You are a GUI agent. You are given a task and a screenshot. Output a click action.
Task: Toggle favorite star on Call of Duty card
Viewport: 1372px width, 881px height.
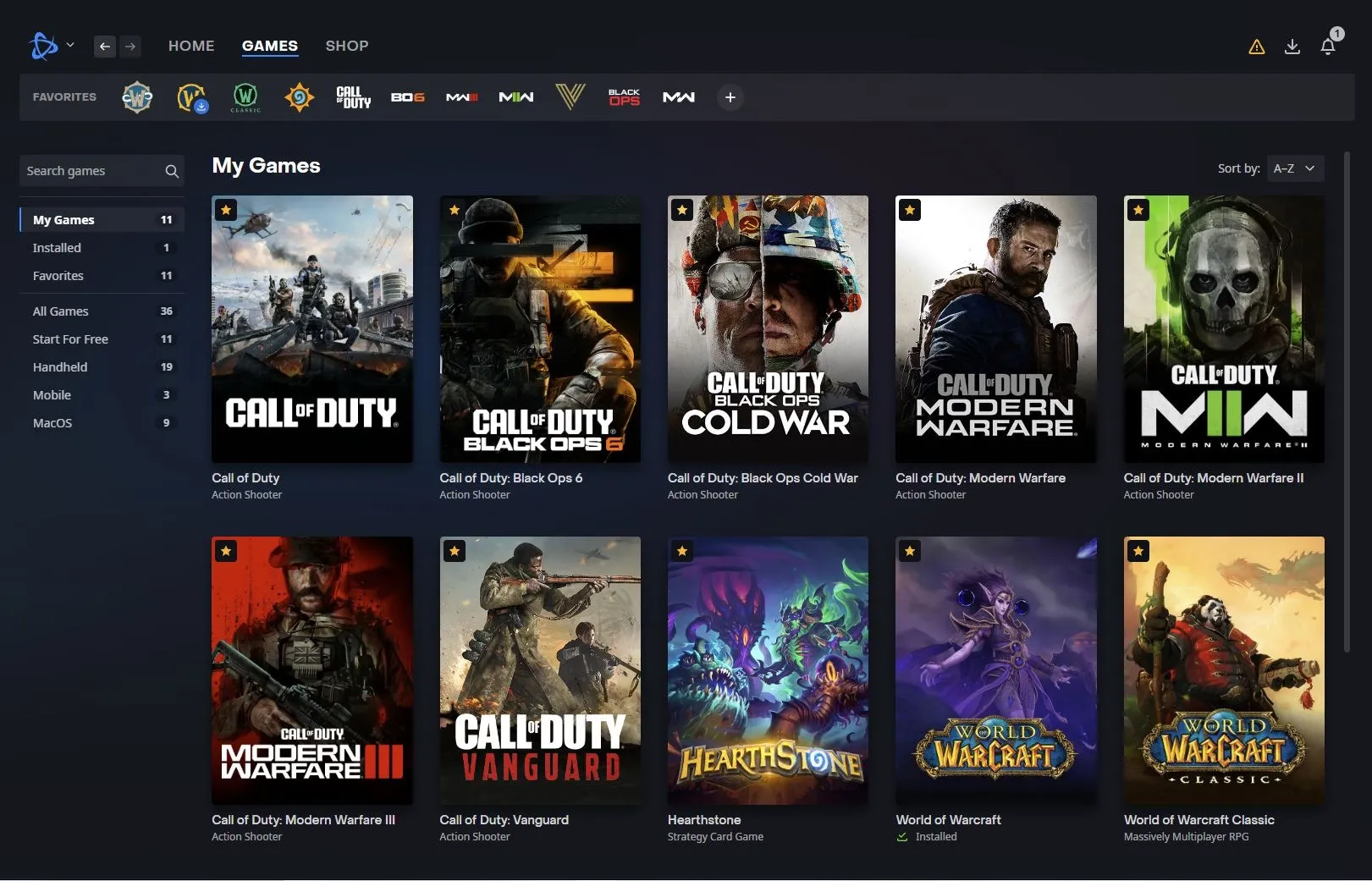[226, 210]
